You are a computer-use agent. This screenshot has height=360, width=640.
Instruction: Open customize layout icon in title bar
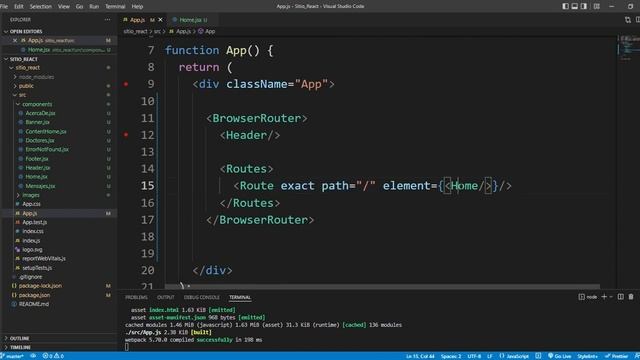coord(596,6)
